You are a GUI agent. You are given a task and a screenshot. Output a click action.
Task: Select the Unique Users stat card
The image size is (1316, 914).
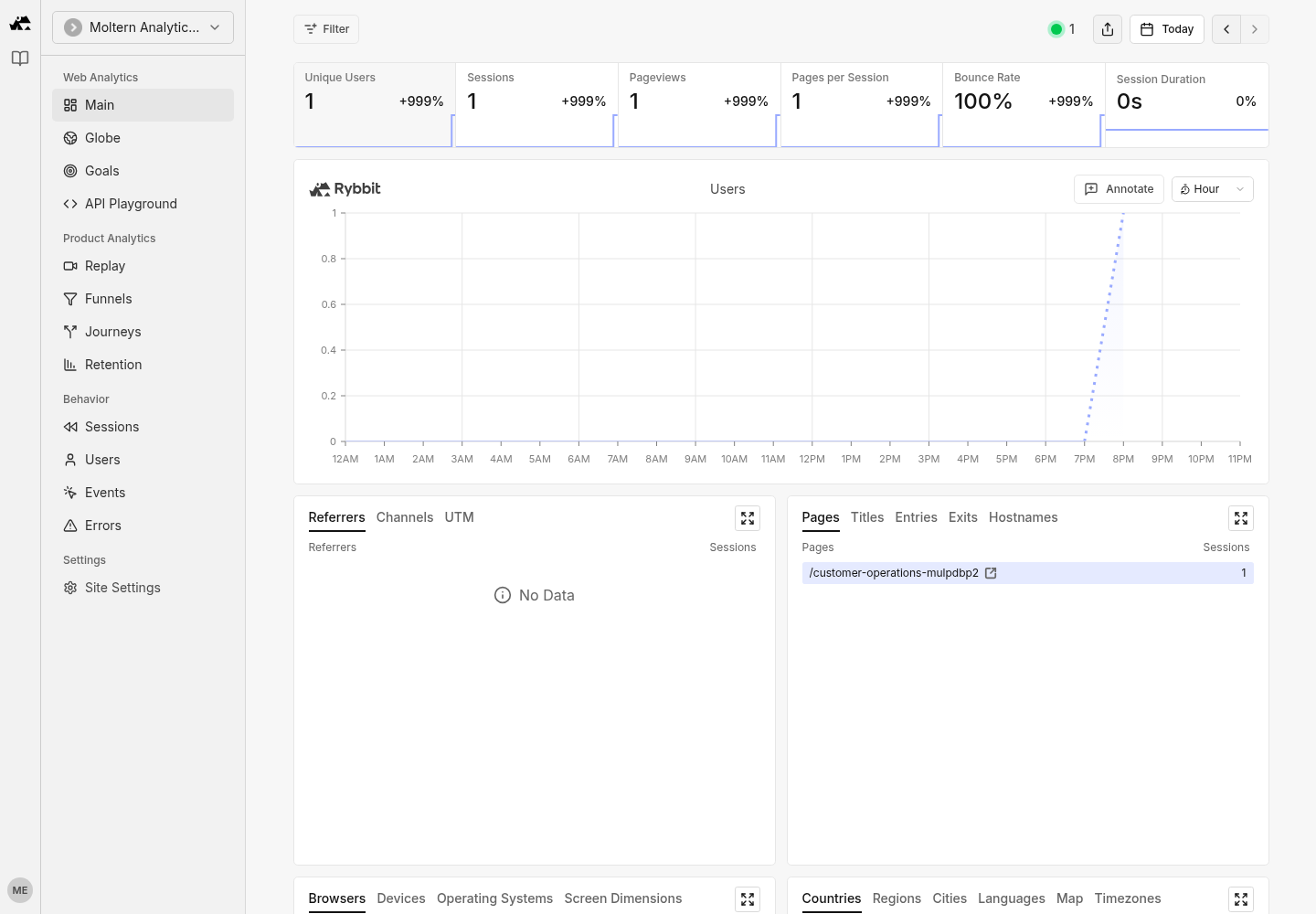click(374, 105)
